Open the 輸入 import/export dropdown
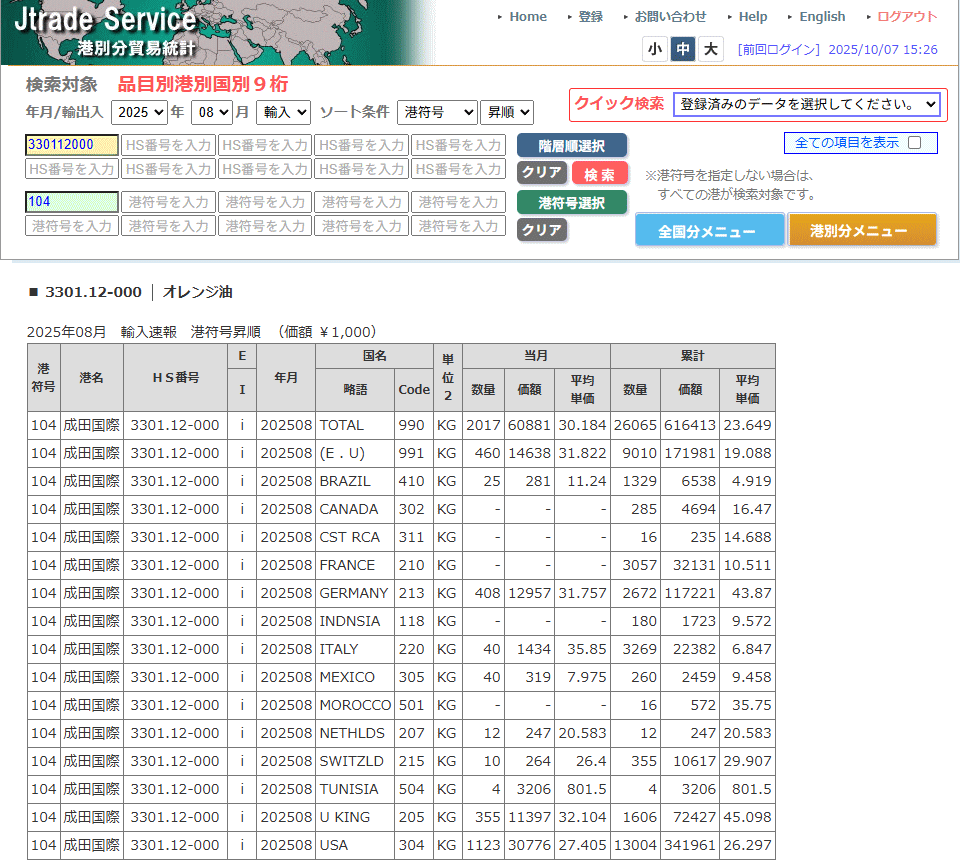960x861 pixels. click(x=282, y=113)
